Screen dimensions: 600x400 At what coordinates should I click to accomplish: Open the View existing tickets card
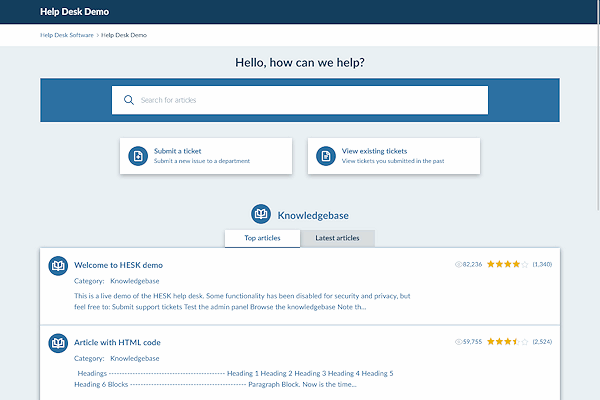click(x=394, y=156)
